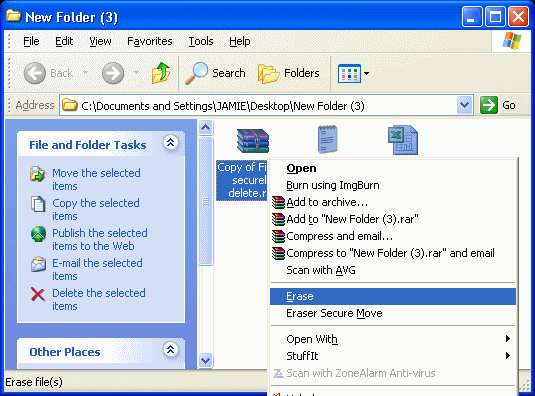Screen dimensions: 535x396
Task: Expand the Open With submenu
Action: (x=393, y=339)
